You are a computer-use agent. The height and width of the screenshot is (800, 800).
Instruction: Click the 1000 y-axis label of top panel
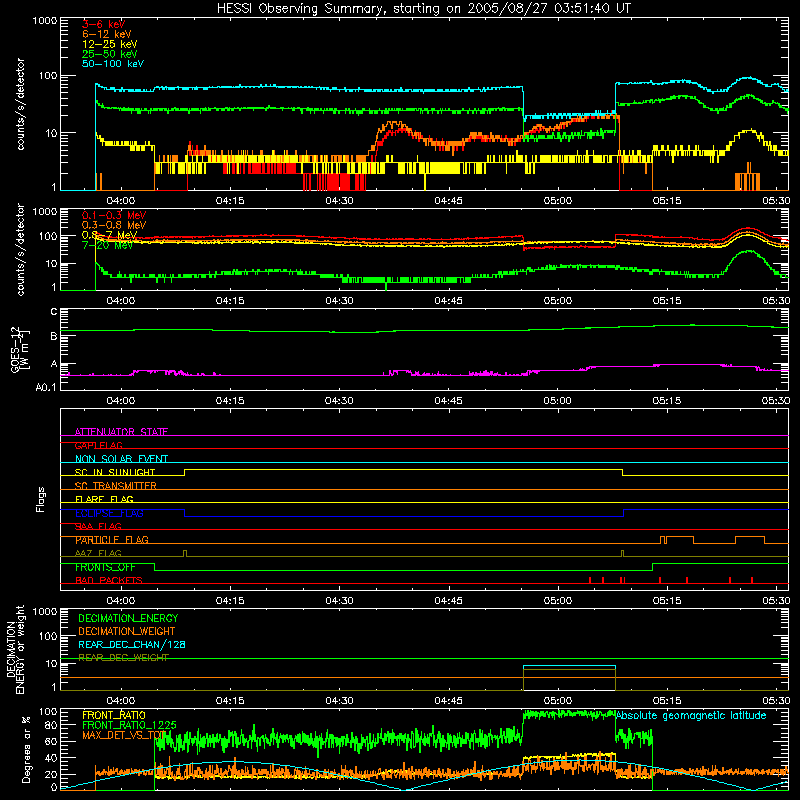click(44, 21)
